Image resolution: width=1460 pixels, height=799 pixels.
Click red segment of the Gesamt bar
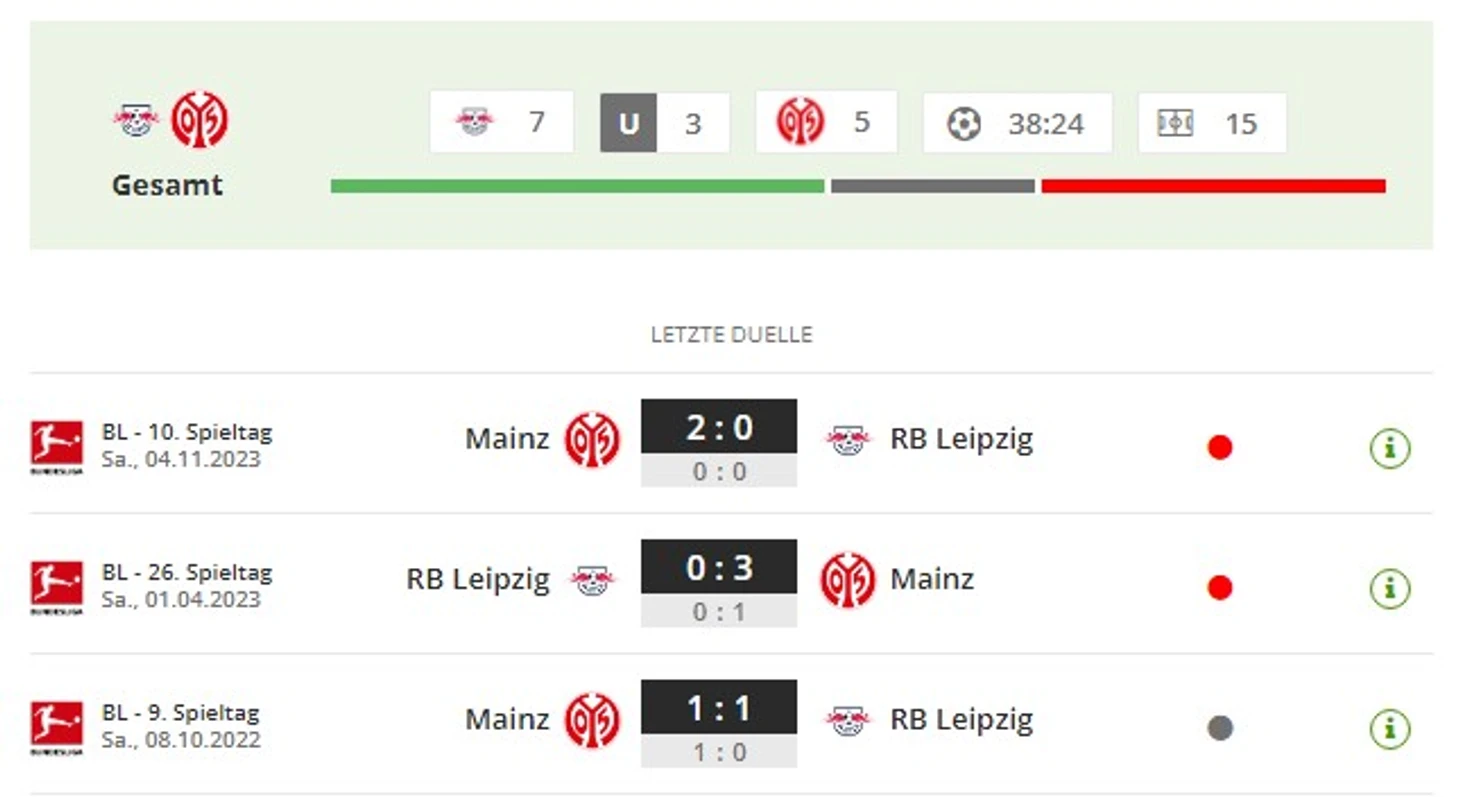tap(1213, 186)
